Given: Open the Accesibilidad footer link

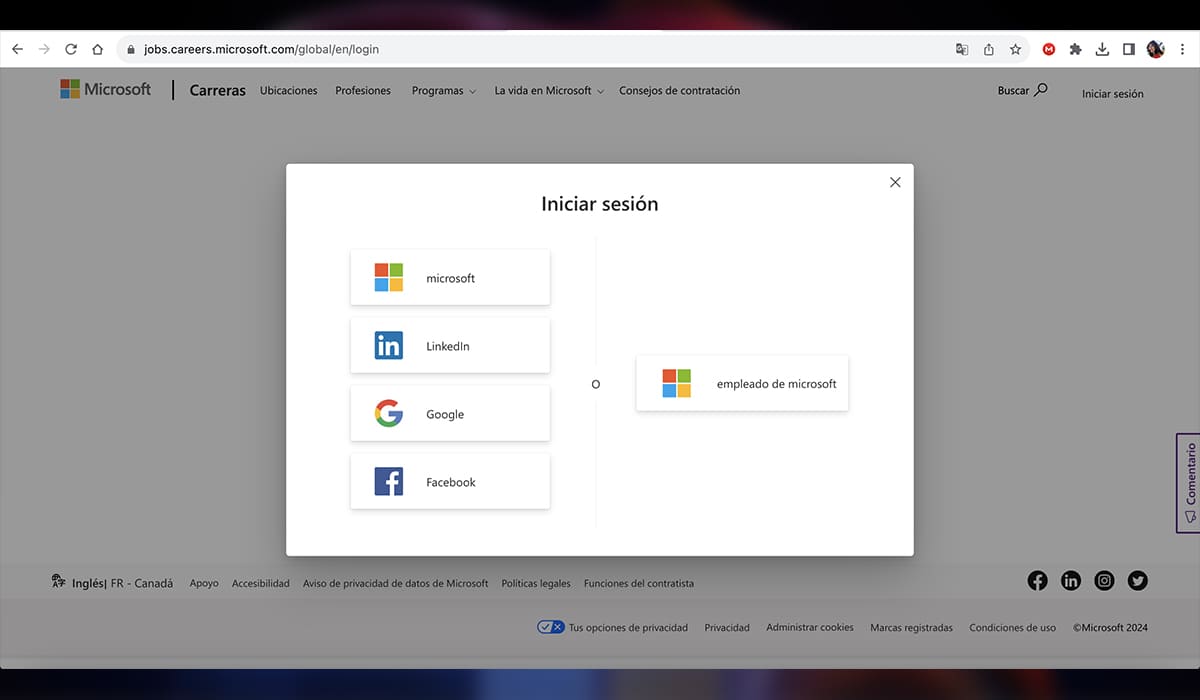Looking at the screenshot, I should pos(261,583).
